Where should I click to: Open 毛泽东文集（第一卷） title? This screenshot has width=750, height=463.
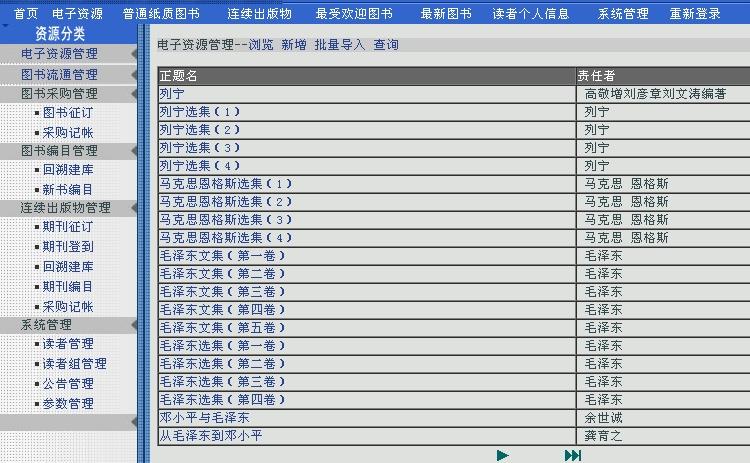click(x=222, y=256)
